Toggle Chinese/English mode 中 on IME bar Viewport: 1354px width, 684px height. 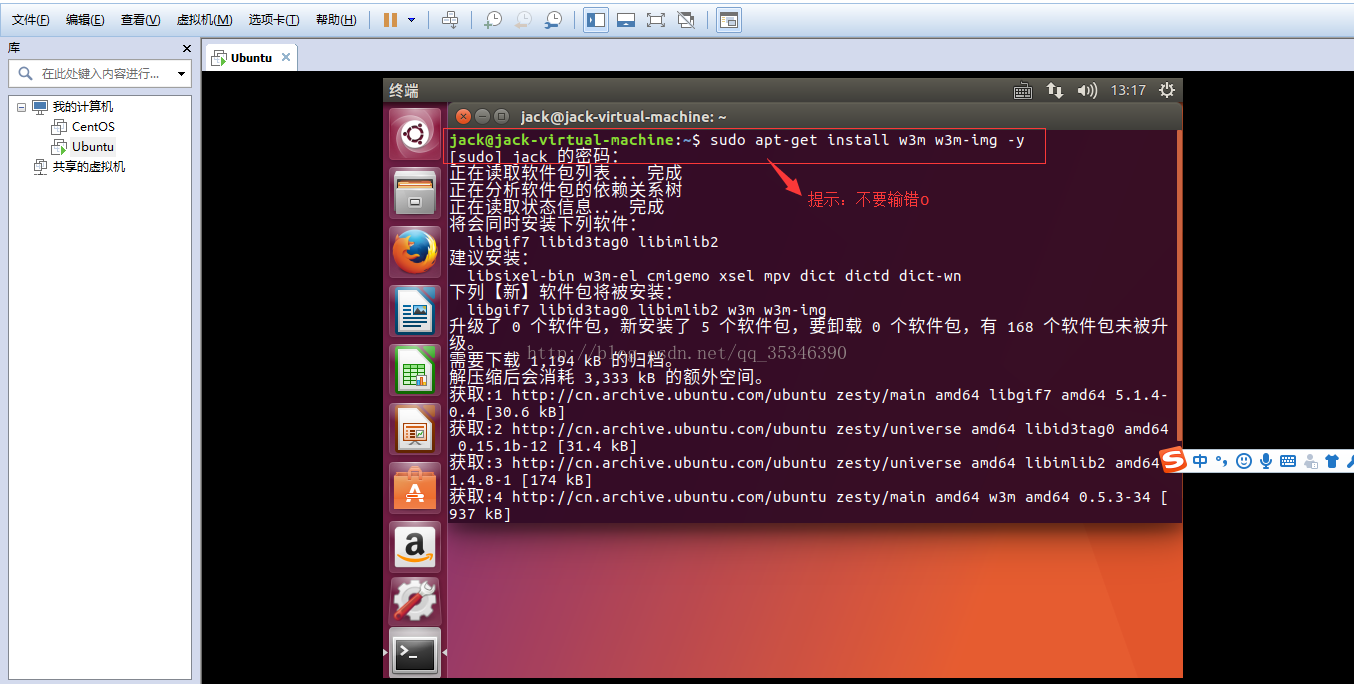point(1200,461)
